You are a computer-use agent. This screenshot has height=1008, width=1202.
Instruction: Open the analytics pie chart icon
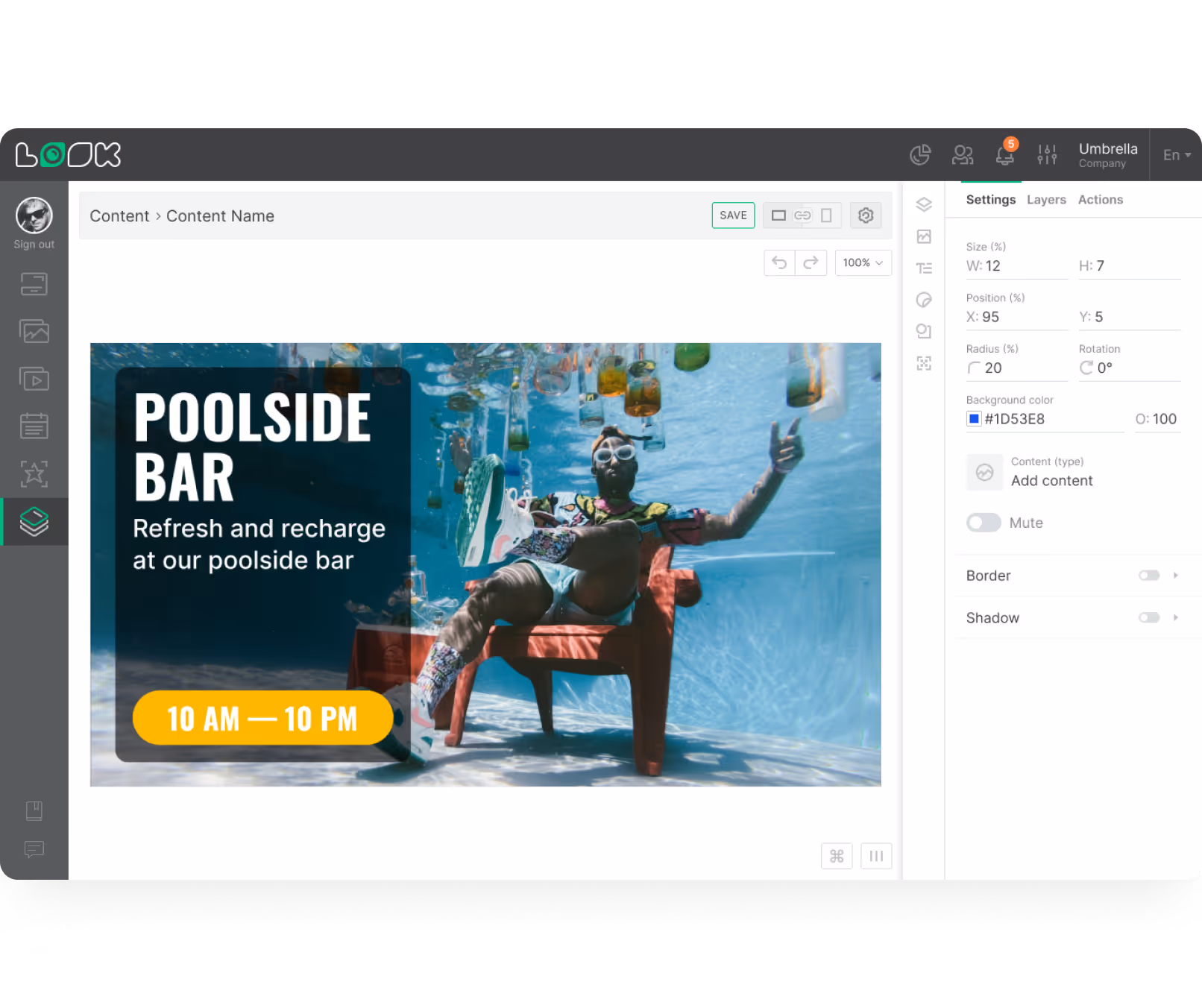(920, 154)
